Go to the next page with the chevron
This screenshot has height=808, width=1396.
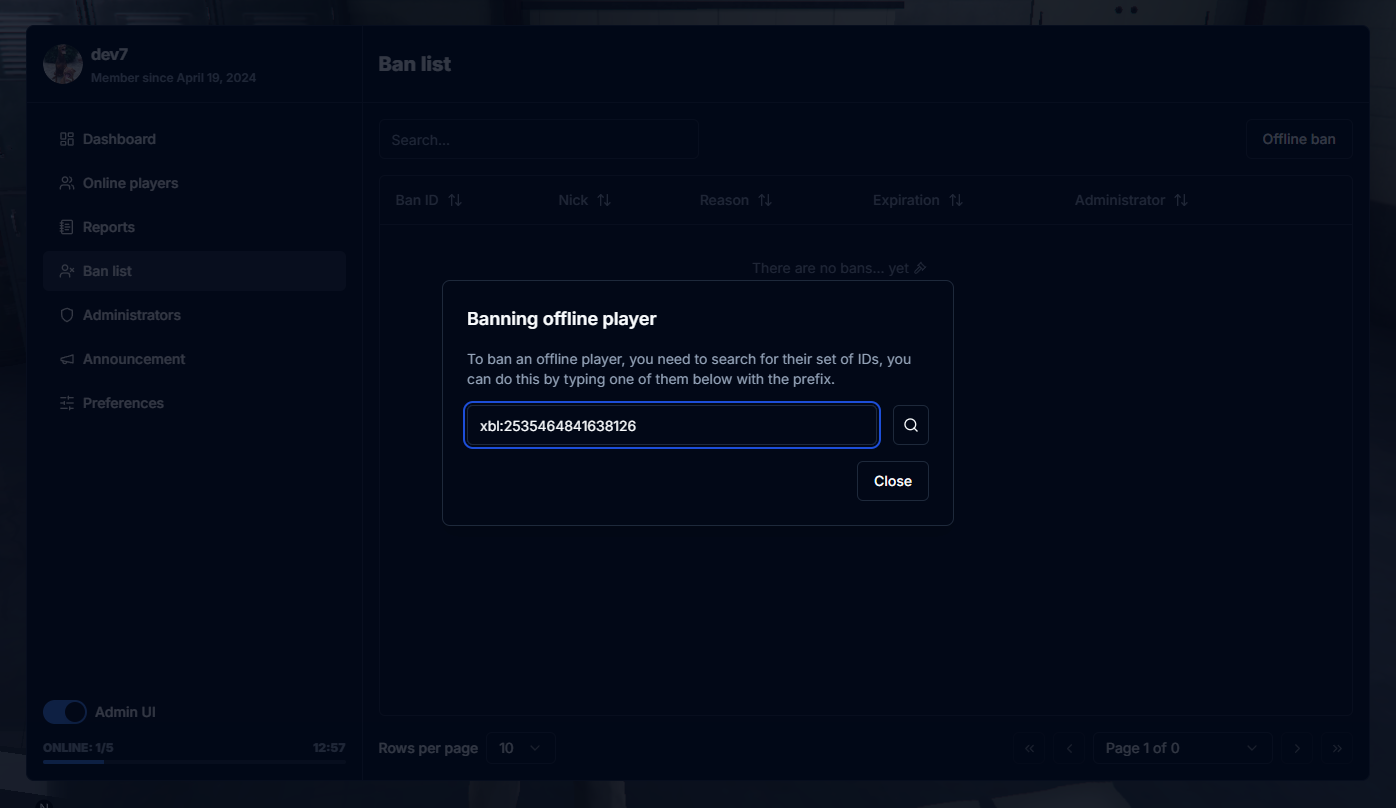(1297, 747)
